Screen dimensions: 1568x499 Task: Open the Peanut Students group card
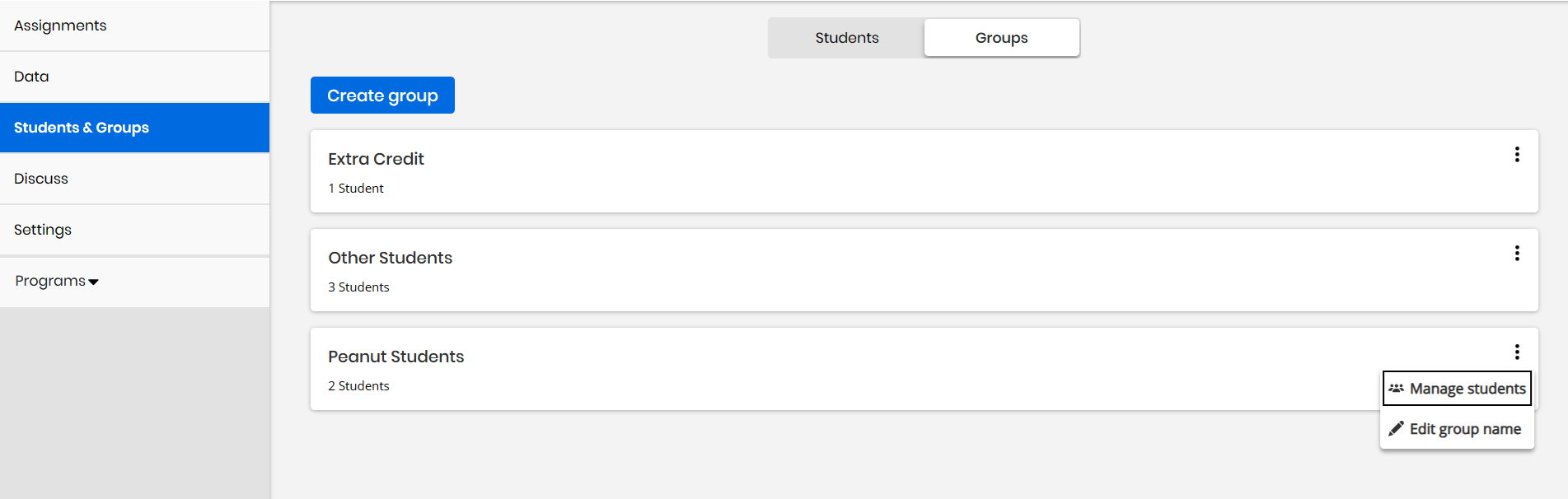tap(924, 369)
